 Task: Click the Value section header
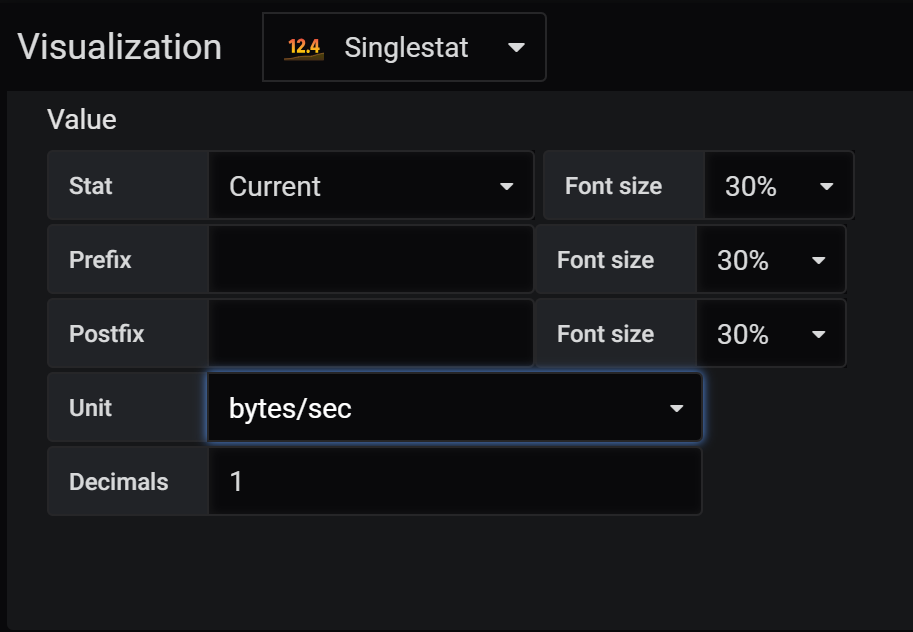click(x=81, y=119)
